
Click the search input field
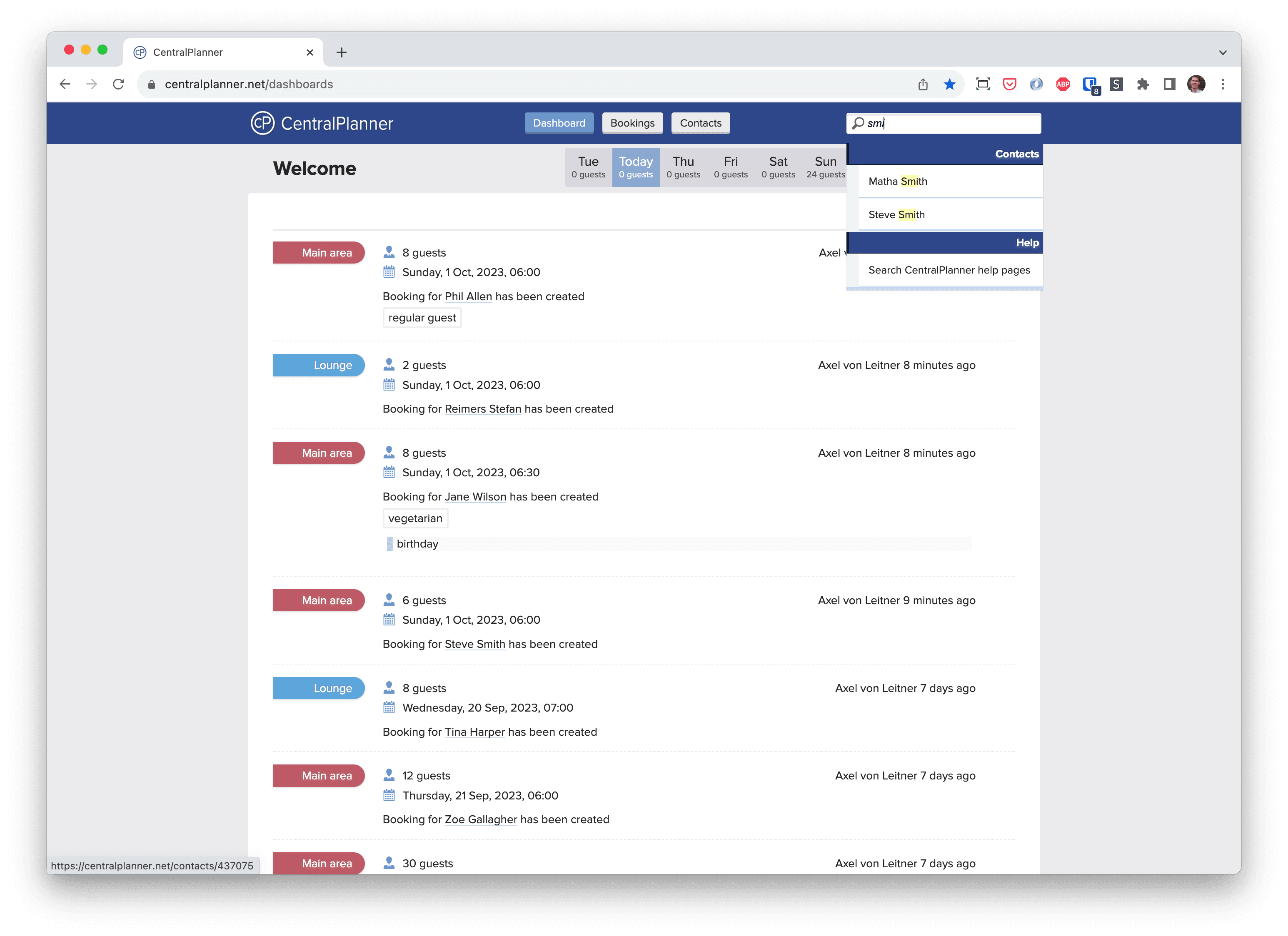(943, 123)
